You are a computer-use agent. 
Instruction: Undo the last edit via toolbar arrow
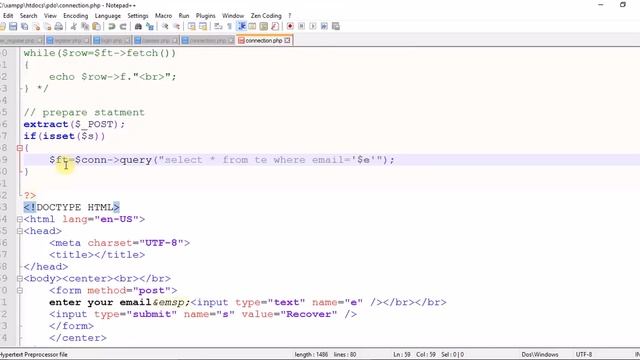coord(111,27)
